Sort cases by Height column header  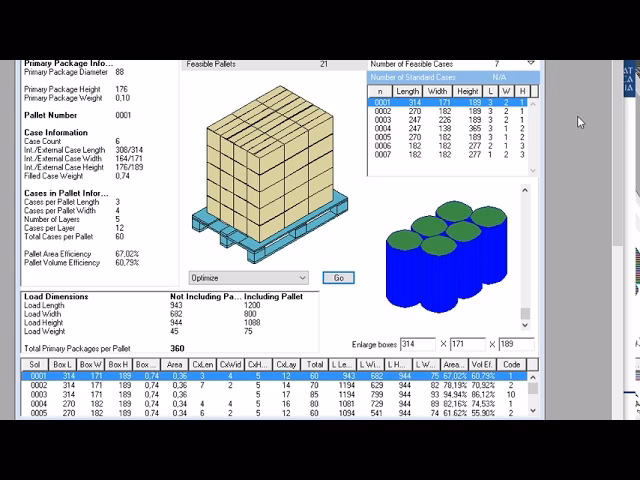point(465,91)
